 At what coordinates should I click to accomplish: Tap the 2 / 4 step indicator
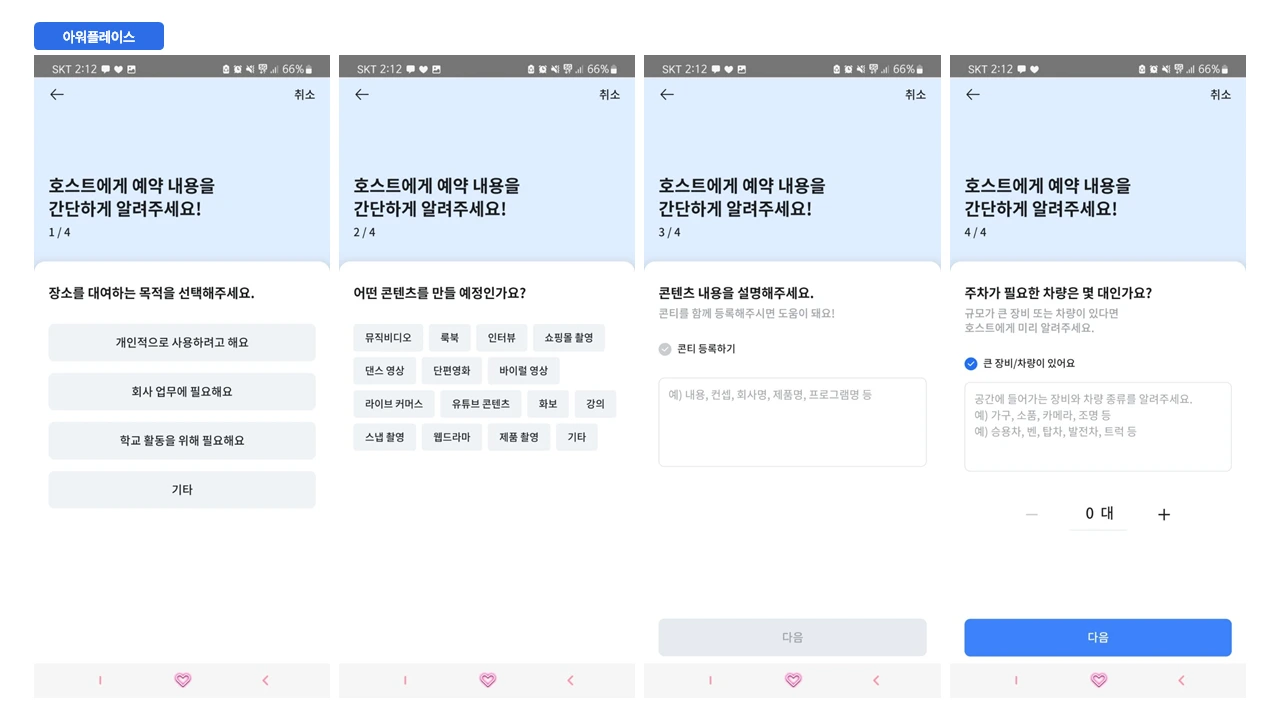(365, 232)
